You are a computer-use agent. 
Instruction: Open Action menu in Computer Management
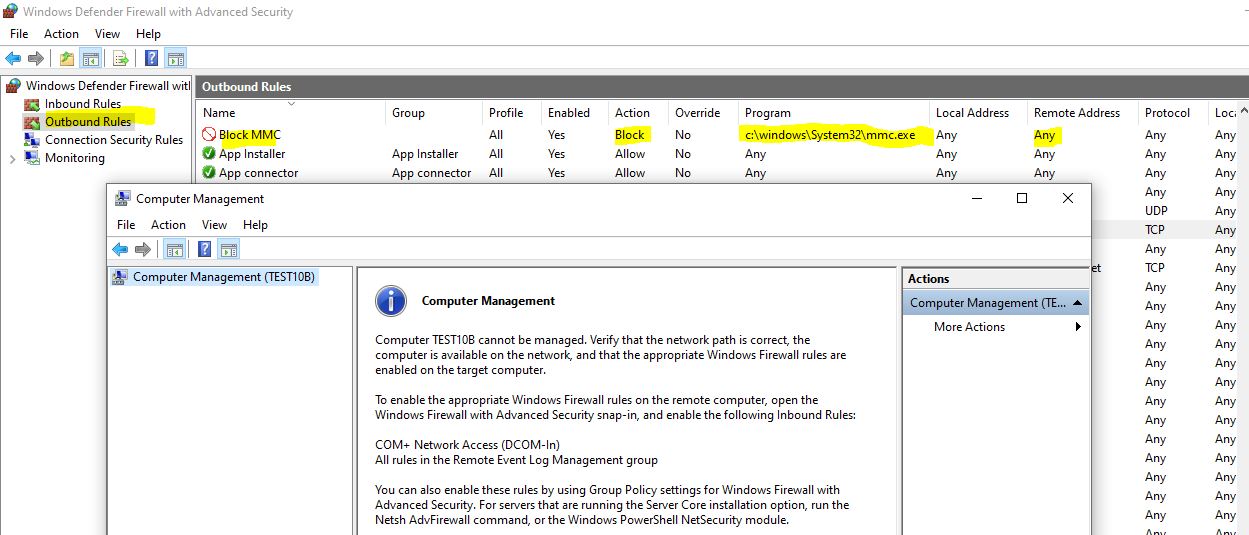(x=168, y=225)
